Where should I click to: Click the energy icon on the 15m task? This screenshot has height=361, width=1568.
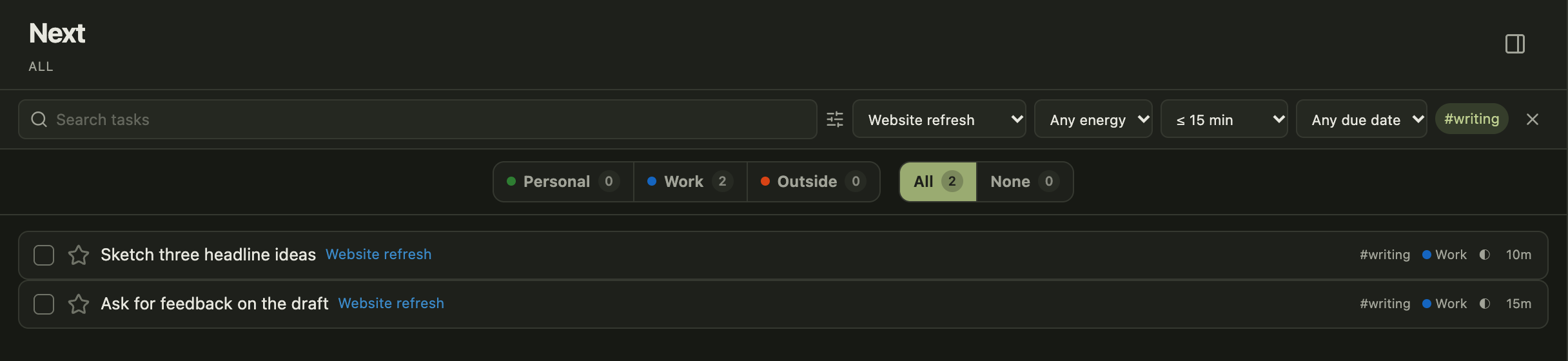pyautogui.click(x=1485, y=304)
